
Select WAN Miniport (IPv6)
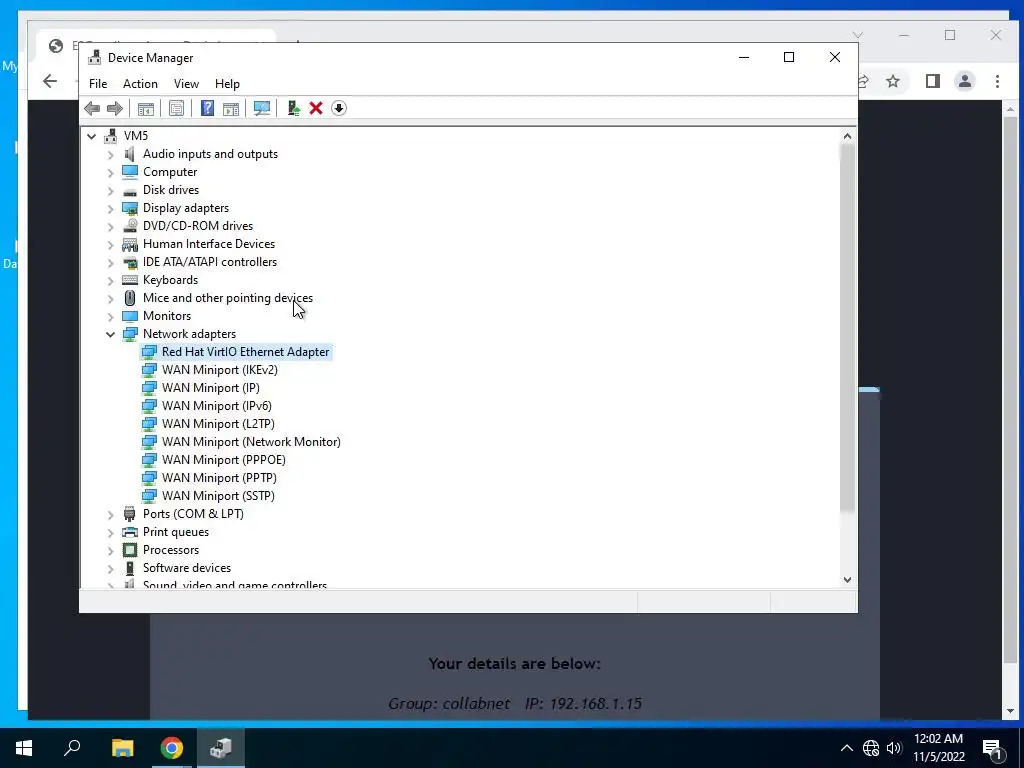[x=217, y=406]
